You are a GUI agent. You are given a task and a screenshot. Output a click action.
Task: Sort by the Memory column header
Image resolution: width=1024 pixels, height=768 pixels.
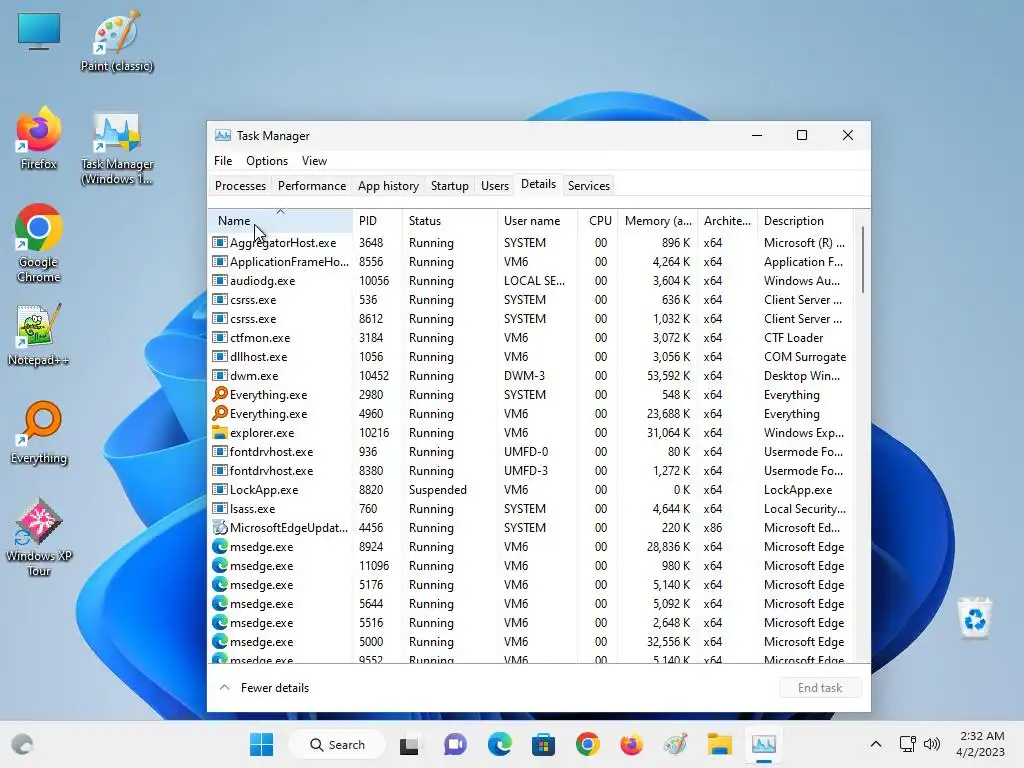(x=658, y=221)
